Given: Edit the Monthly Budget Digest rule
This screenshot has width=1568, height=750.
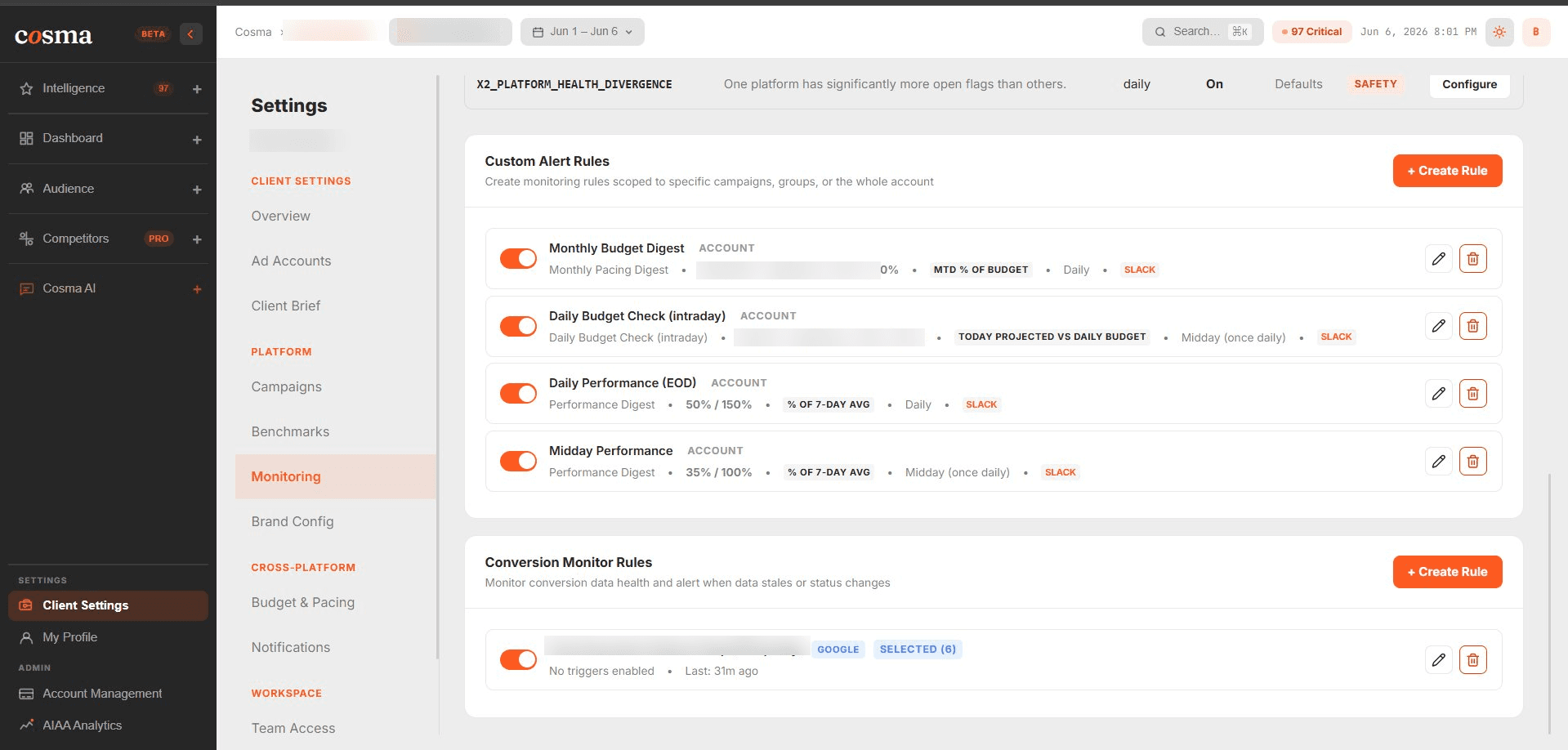Looking at the screenshot, I should click(1439, 259).
